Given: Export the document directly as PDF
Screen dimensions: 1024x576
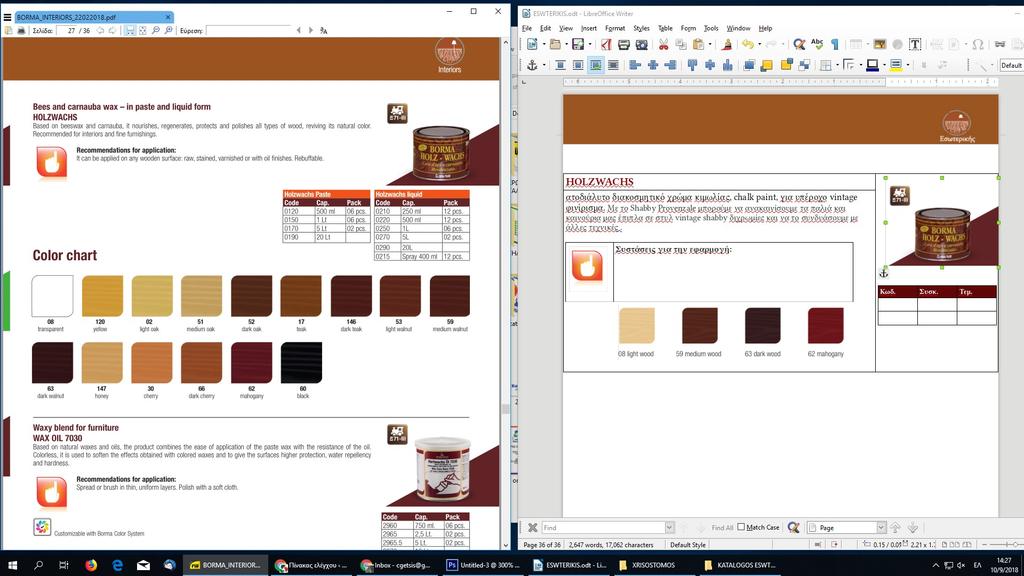Looking at the screenshot, I should tap(607, 44).
